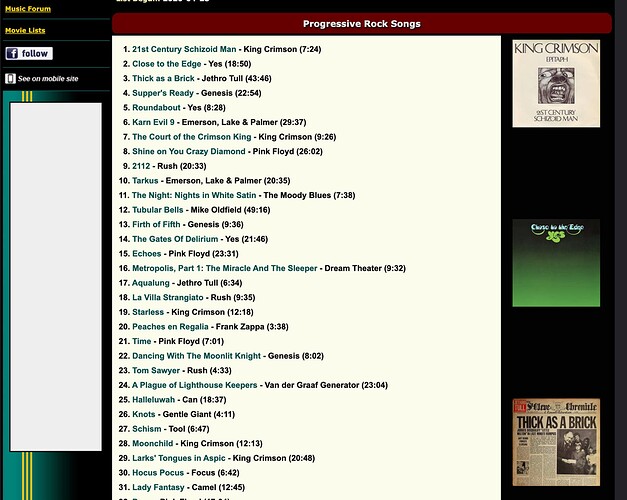The width and height of the screenshot is (627, 500).
Task: Click Focus (6:42) text
Action: [215, 473]
